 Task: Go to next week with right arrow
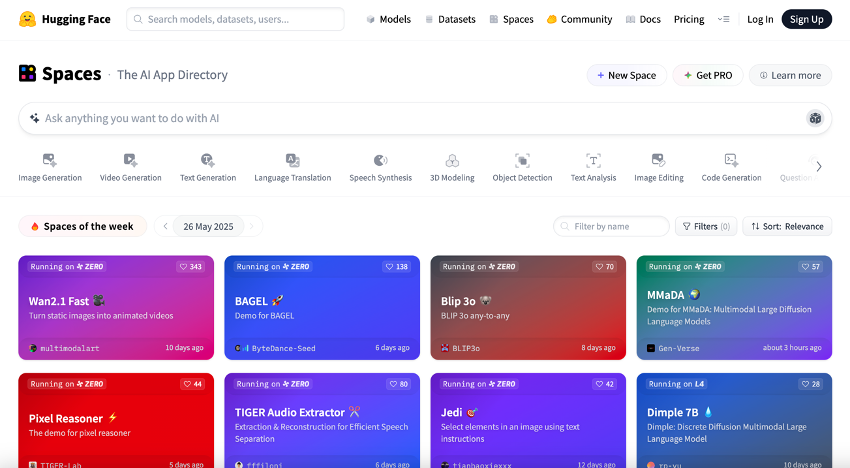[252, 226]
